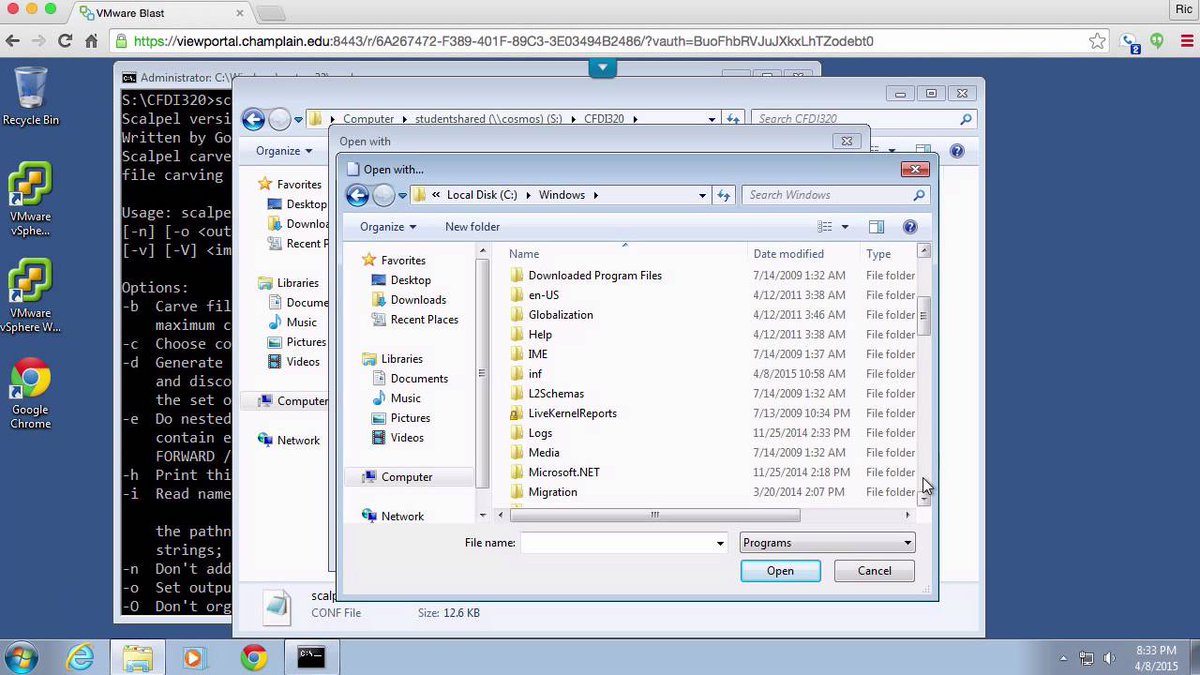Expand the VMware Blast toolbar tab

click(602, 68)
